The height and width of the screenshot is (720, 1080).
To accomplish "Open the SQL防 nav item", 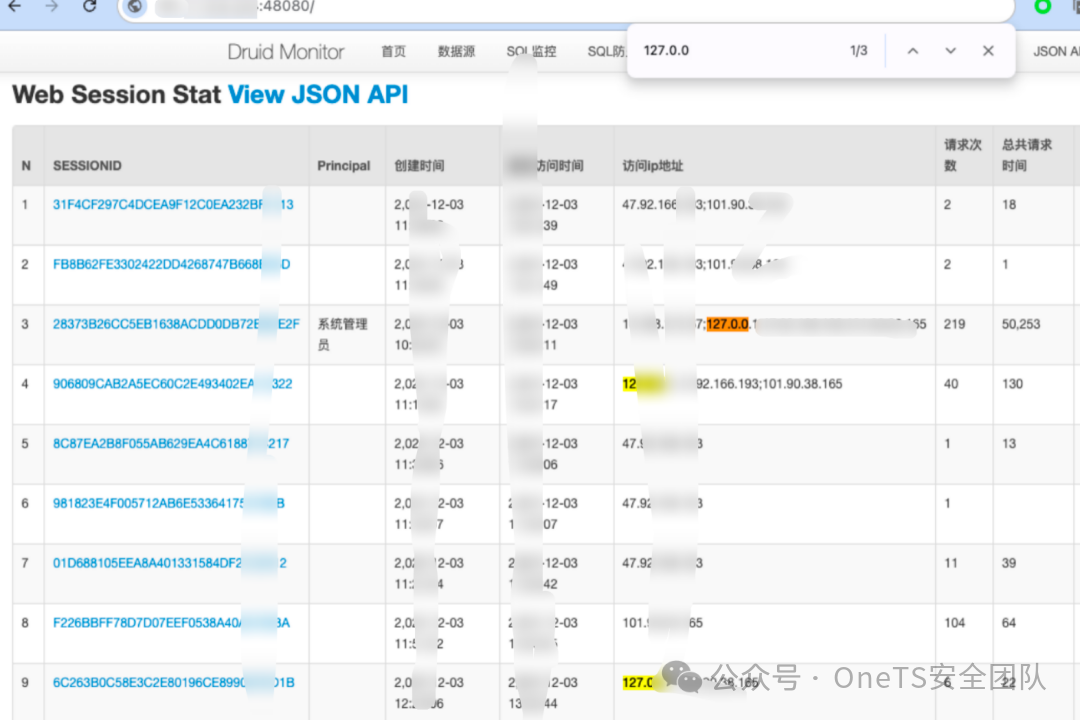I will [x=606, y=52].
